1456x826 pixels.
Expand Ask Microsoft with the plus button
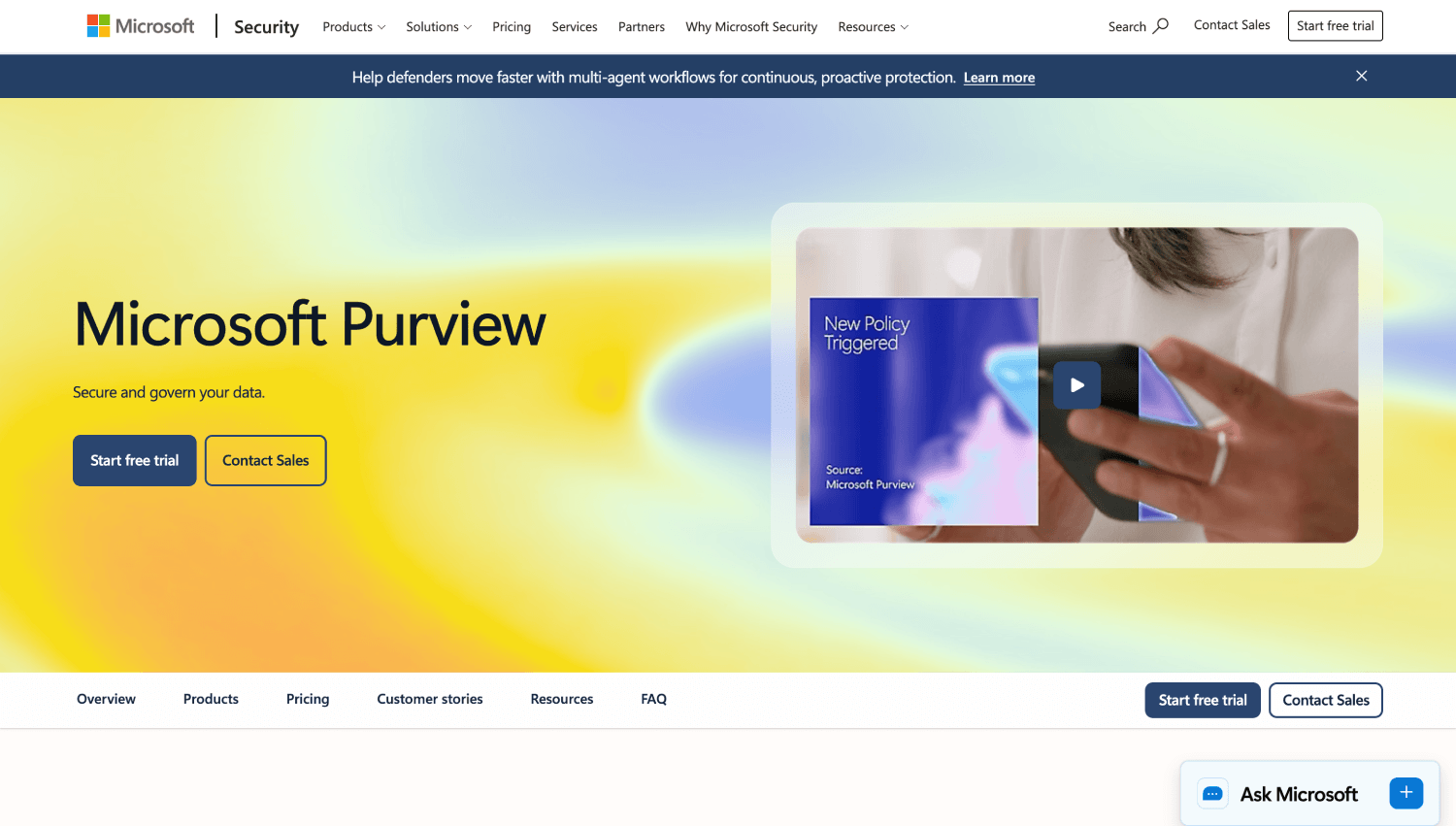[1406, 793]
